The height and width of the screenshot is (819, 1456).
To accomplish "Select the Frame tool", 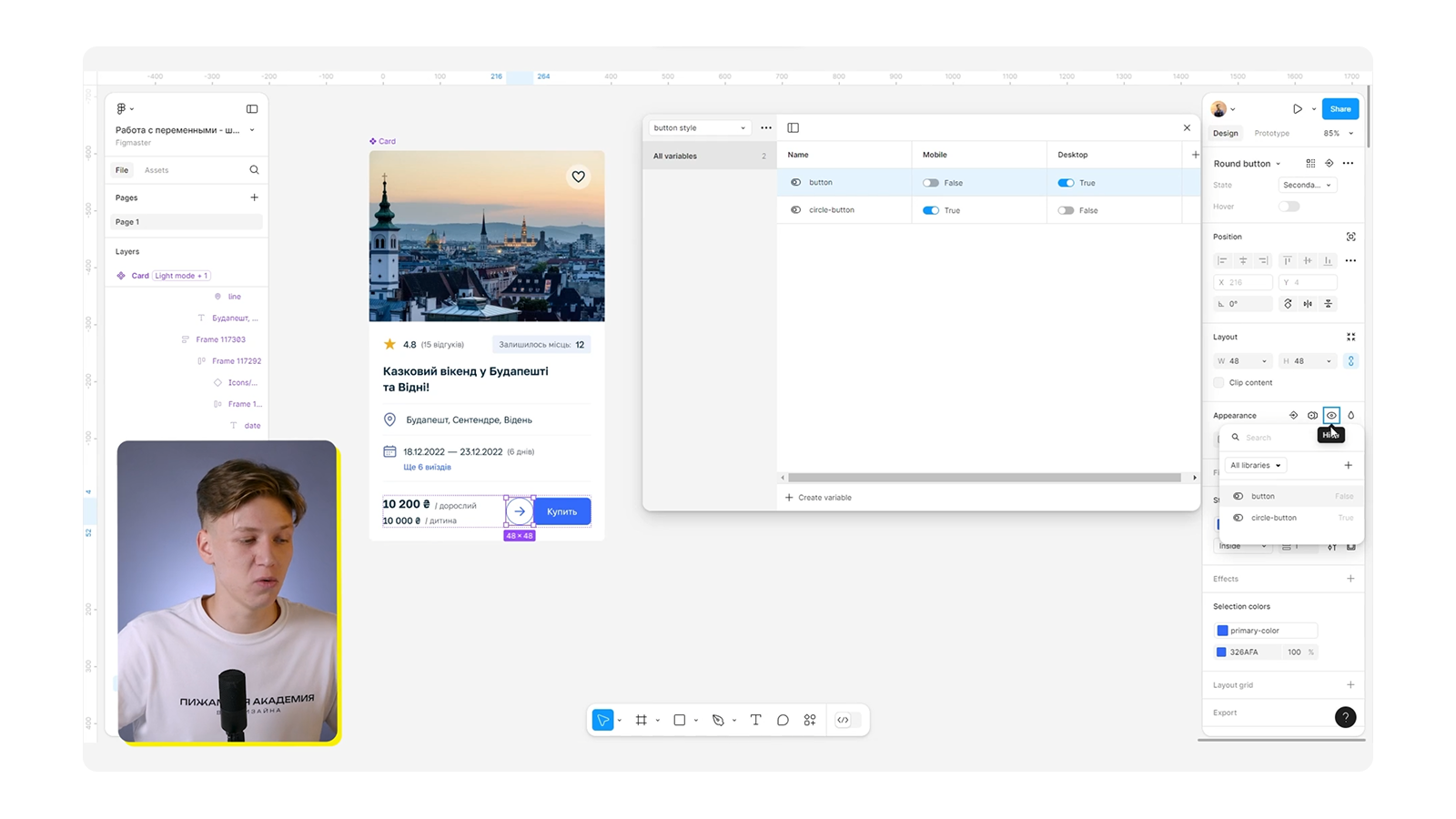I will pyautogui.click(x=642, y=720).
